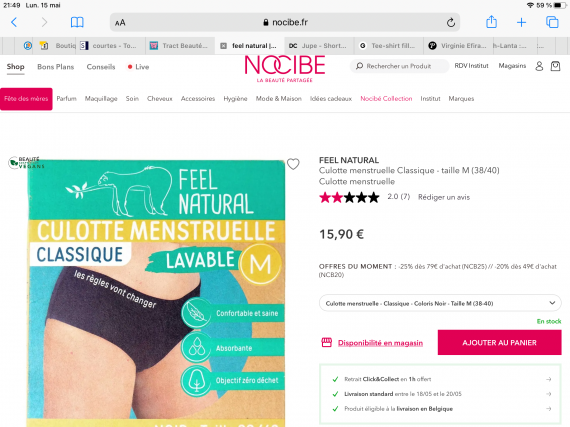The height and width of the screenshot is (427, 570).
Task: Focus the Rechercher un Produit search field
Action: (x=399, y=66)
